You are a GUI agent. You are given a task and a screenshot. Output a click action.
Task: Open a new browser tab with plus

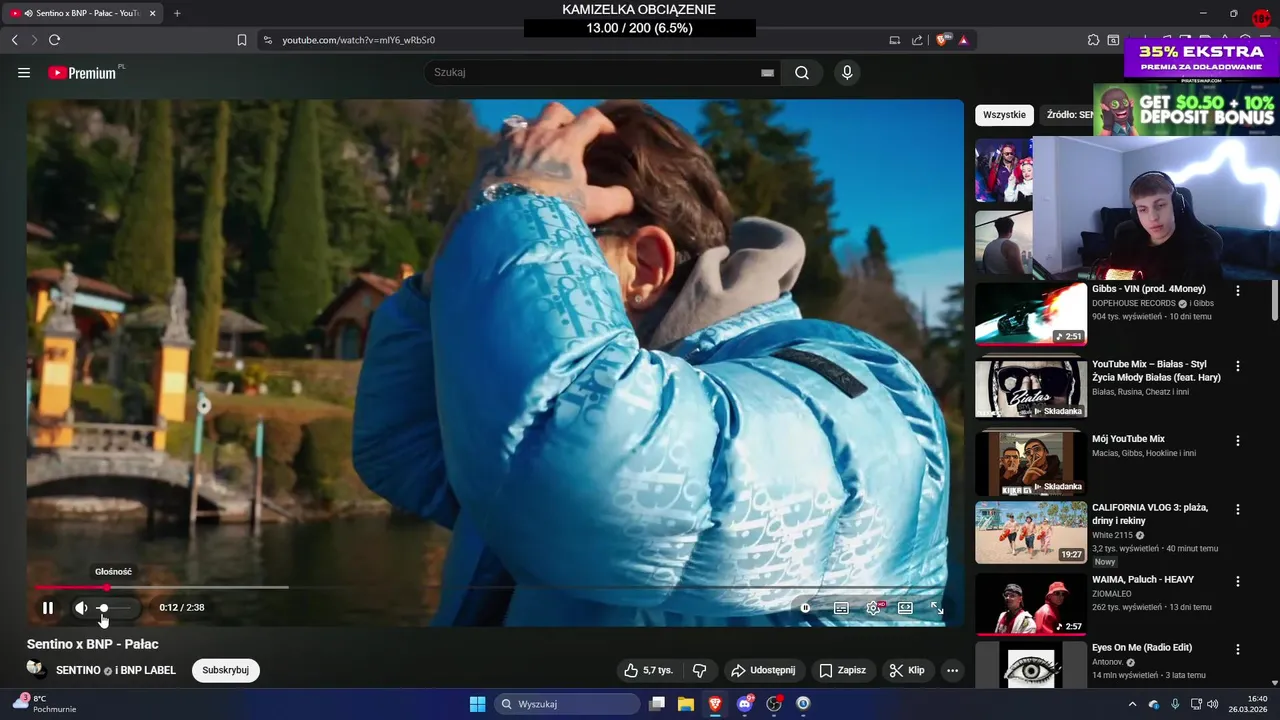point(177,13)
